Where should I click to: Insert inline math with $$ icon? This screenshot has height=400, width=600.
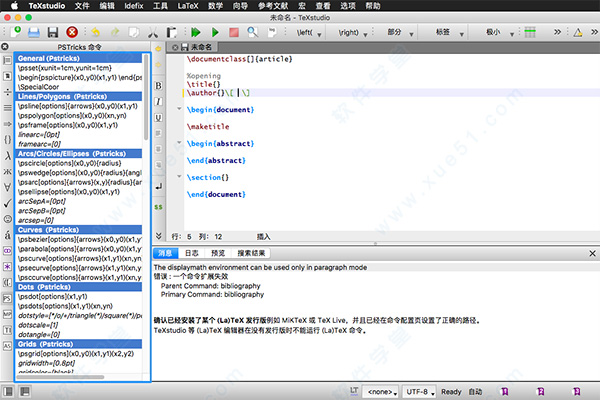pos(158,207)
